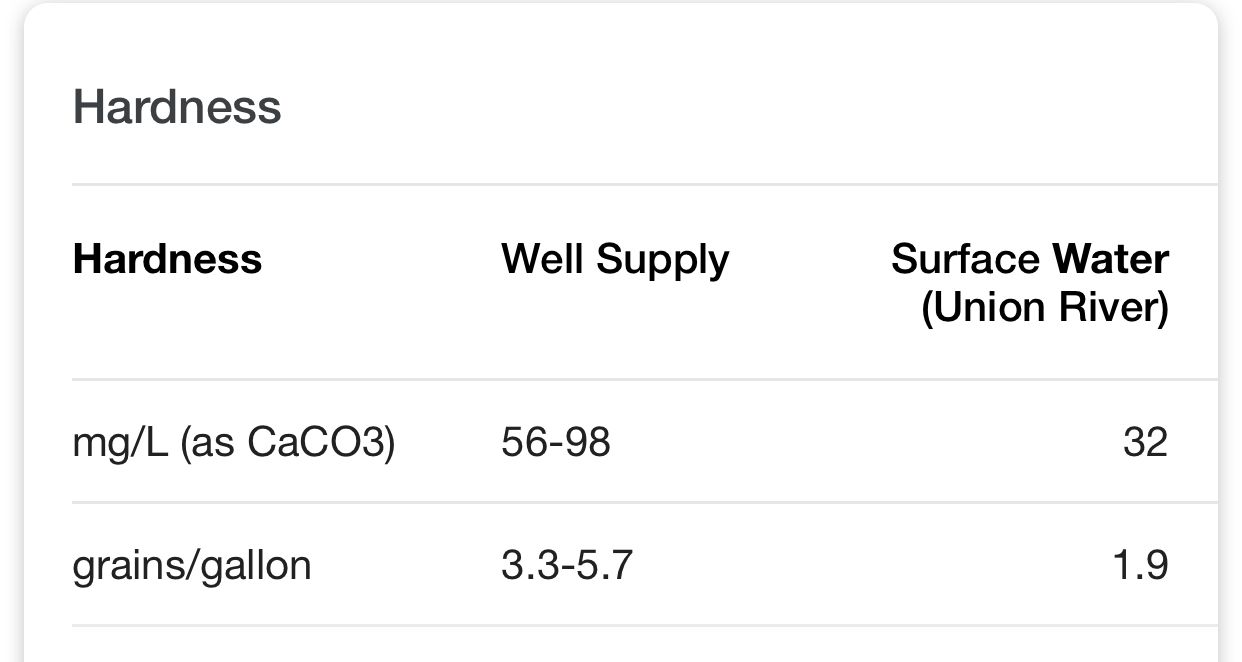Image resolution: width=1242 pixels, height=662 pixels.
Task: Click the Hardness section title
Action: point(177,106)
